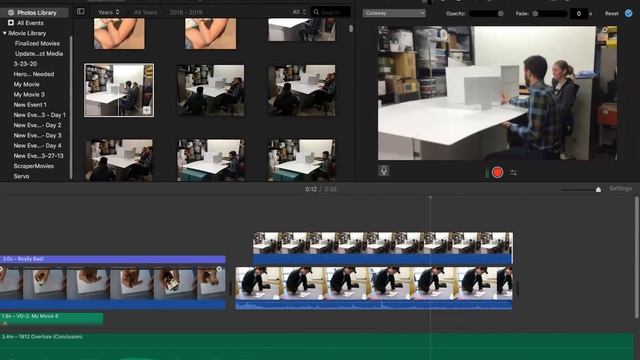Click the preview viewer image

497,93
